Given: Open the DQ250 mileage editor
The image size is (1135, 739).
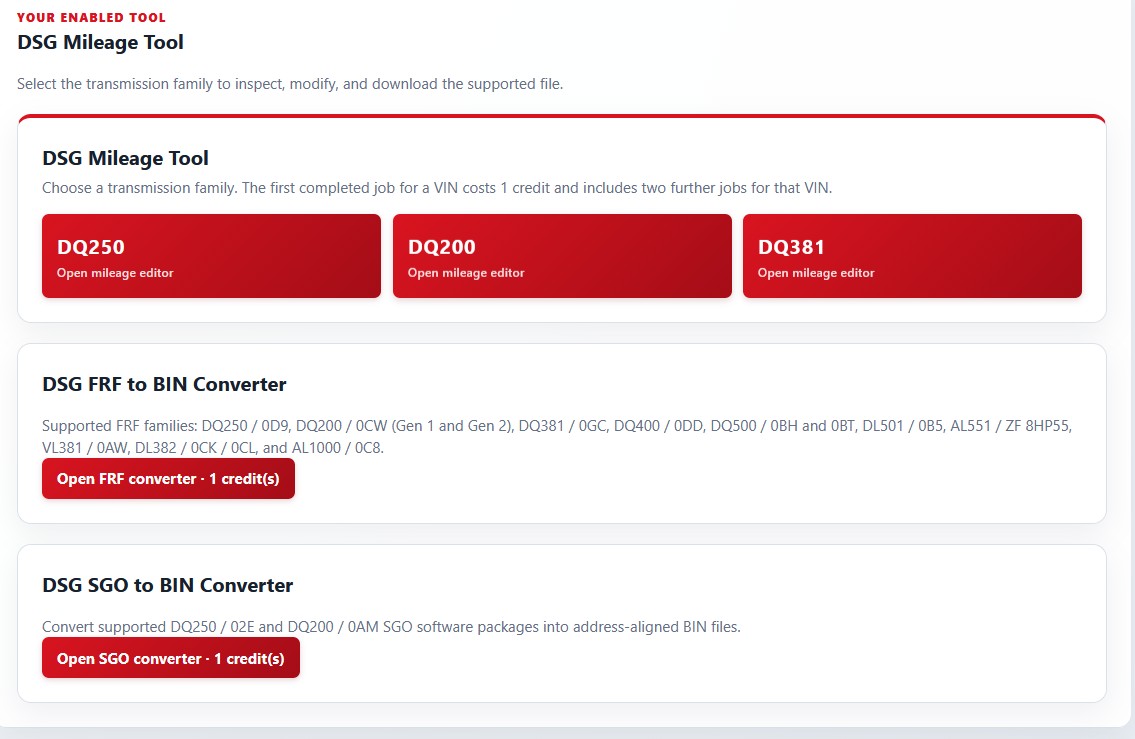Looking at the screenshot, I should point(211,256).
